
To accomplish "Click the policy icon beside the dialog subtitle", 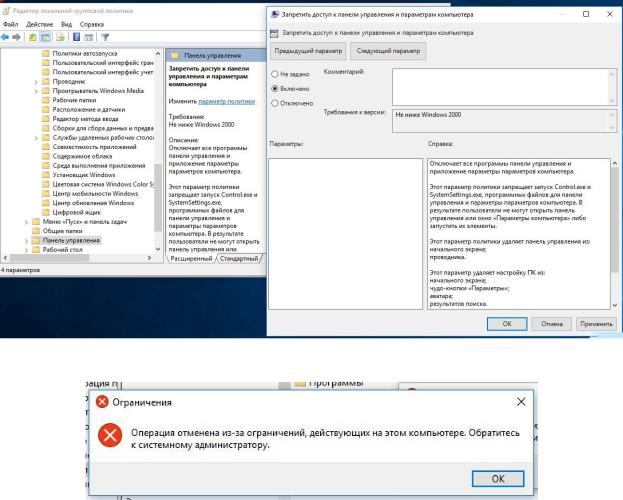I will point(274,33).
